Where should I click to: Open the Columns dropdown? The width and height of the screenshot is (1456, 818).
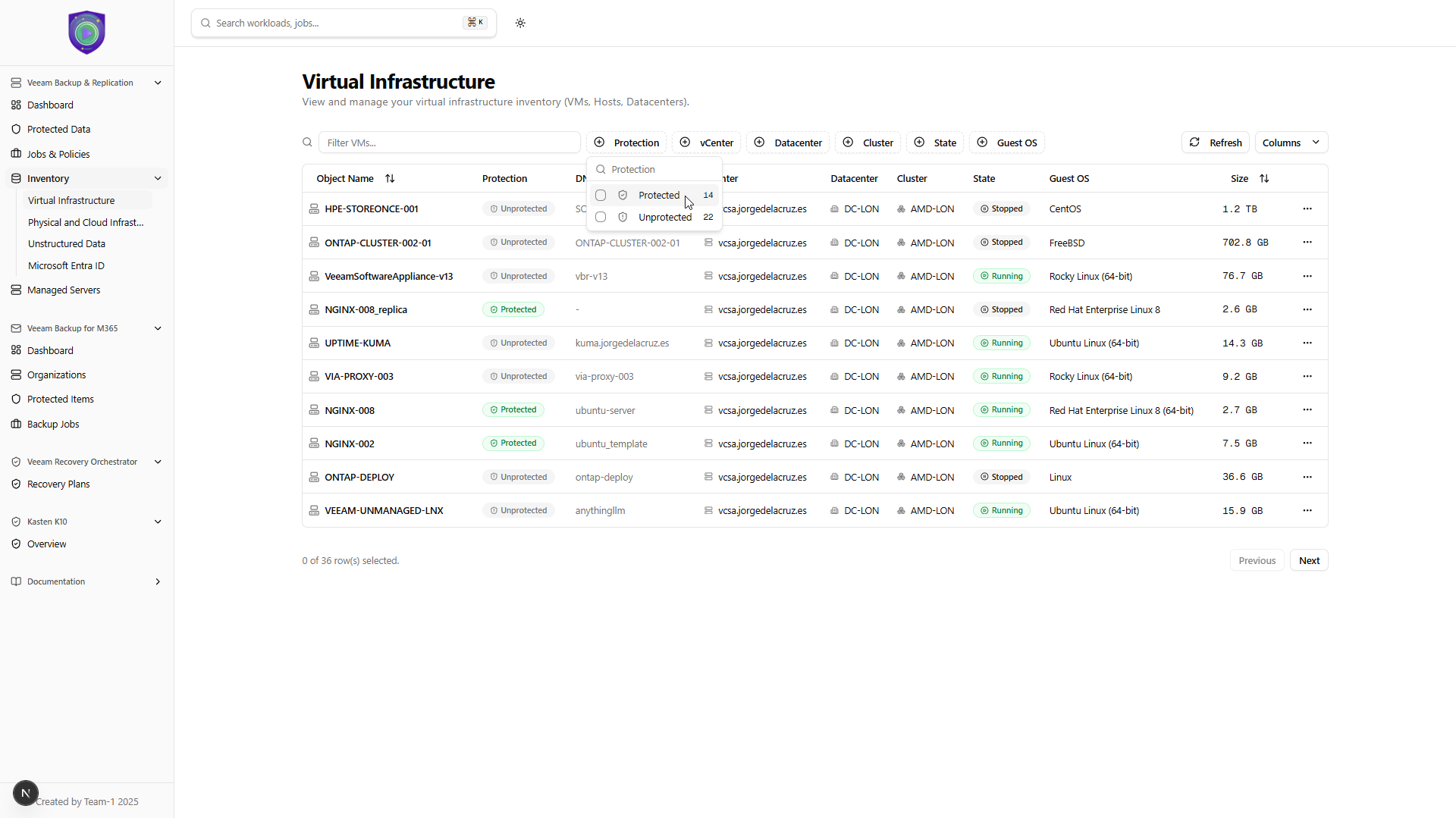1291,143
